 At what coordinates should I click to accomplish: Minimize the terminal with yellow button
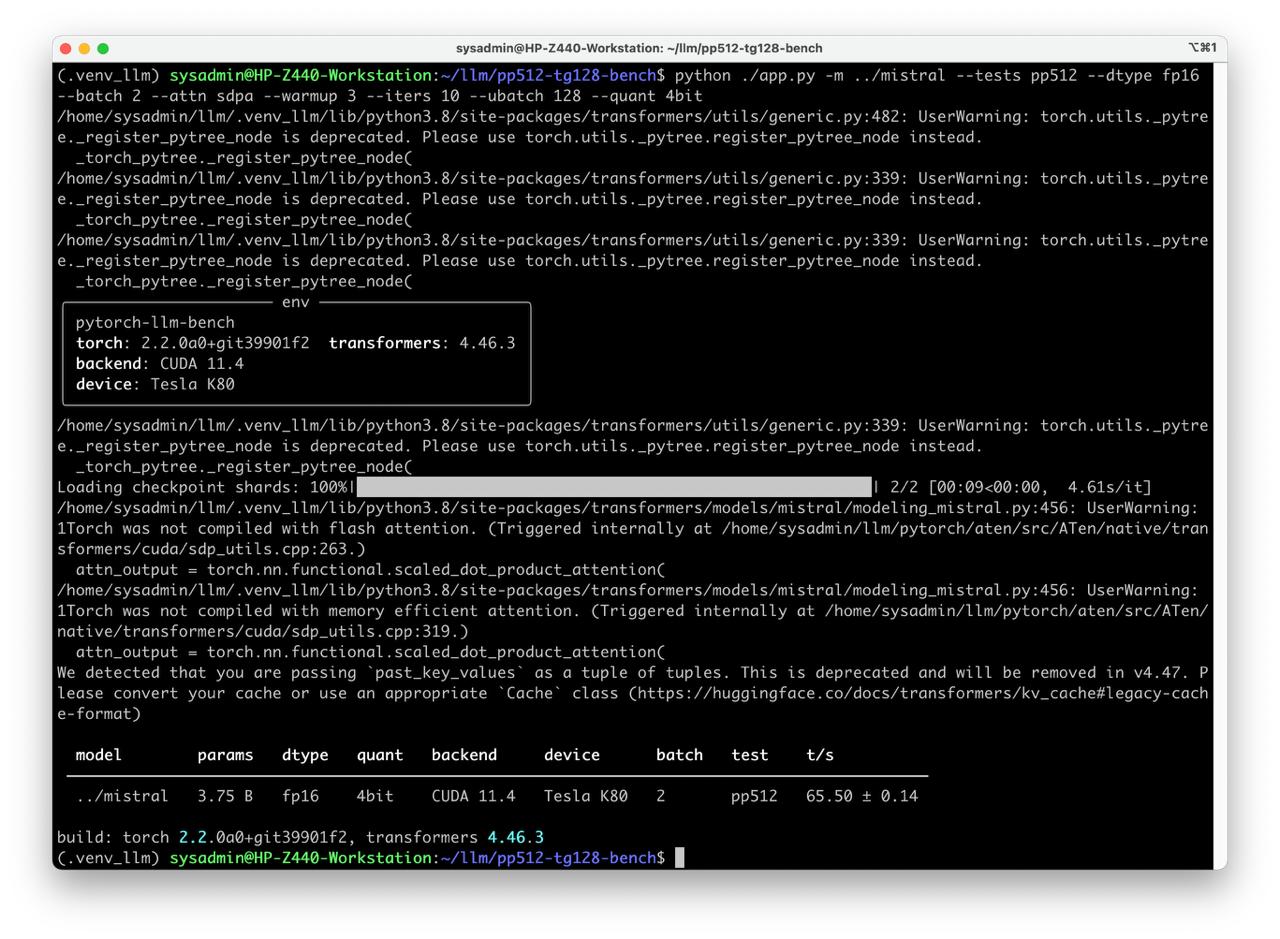84,48
